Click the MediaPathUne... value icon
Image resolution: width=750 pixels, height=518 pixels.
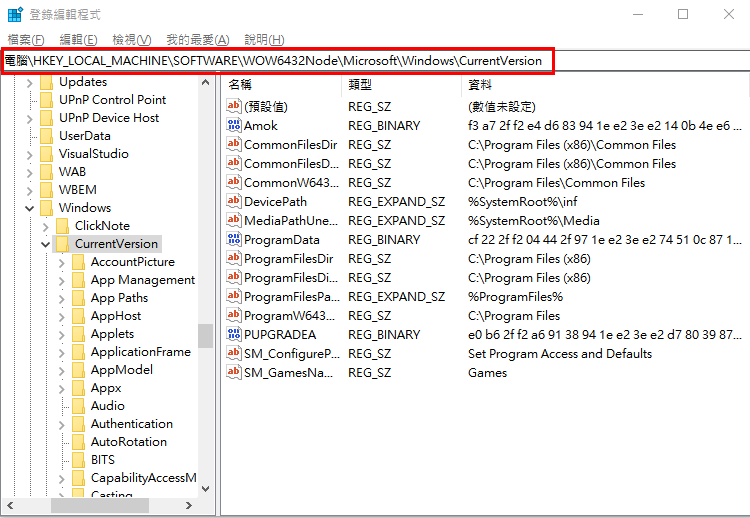233,220
